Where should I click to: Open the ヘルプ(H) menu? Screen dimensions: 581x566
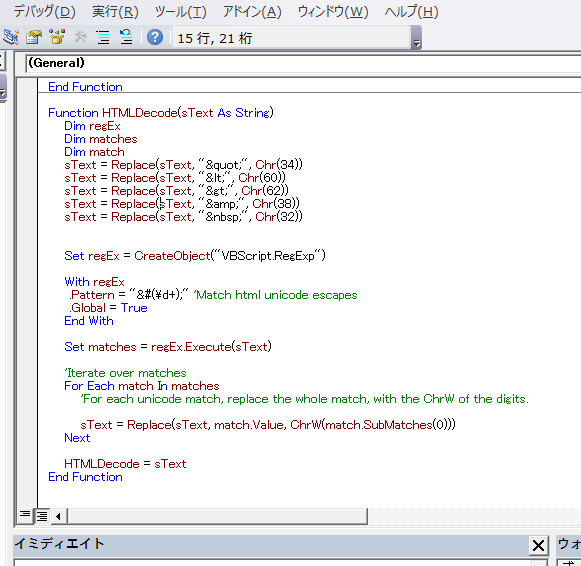[411, 12]
